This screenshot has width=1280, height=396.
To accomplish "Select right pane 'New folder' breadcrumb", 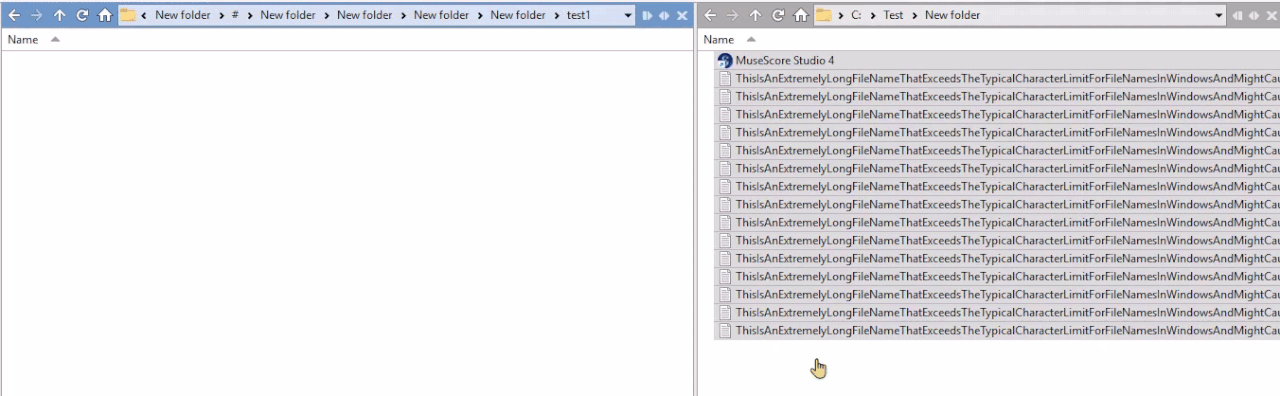I will tap(952, 15).
